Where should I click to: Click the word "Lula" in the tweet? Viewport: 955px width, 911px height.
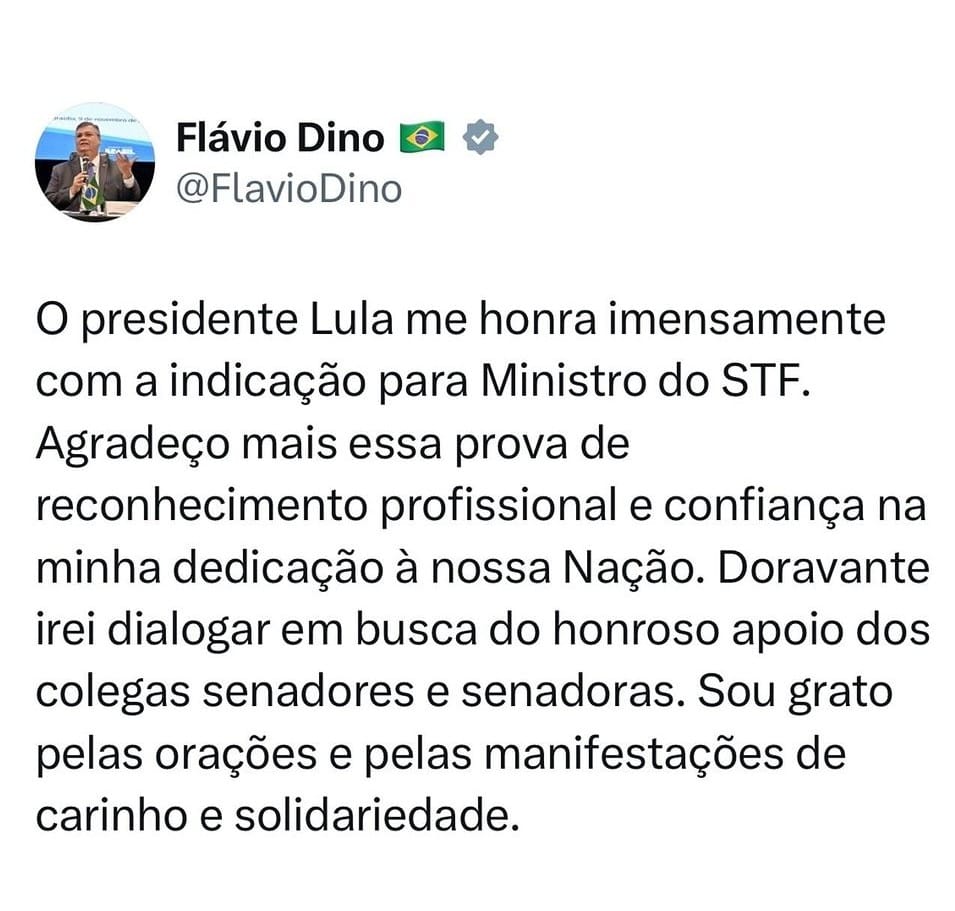pos(351,319)
